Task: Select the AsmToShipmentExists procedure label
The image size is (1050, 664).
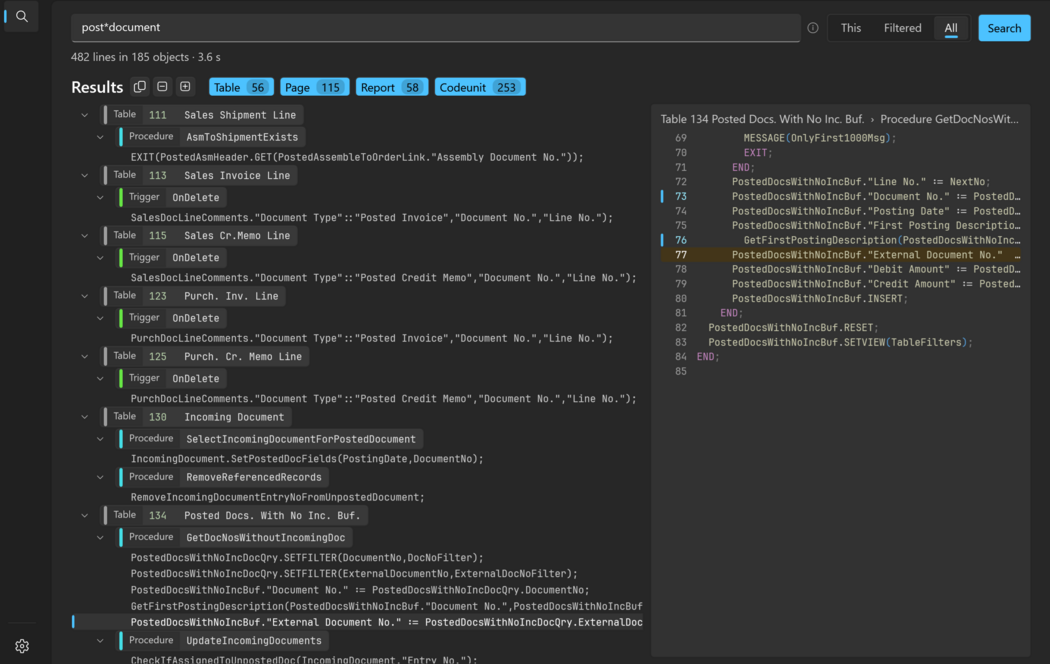Action: click(242, 137)
